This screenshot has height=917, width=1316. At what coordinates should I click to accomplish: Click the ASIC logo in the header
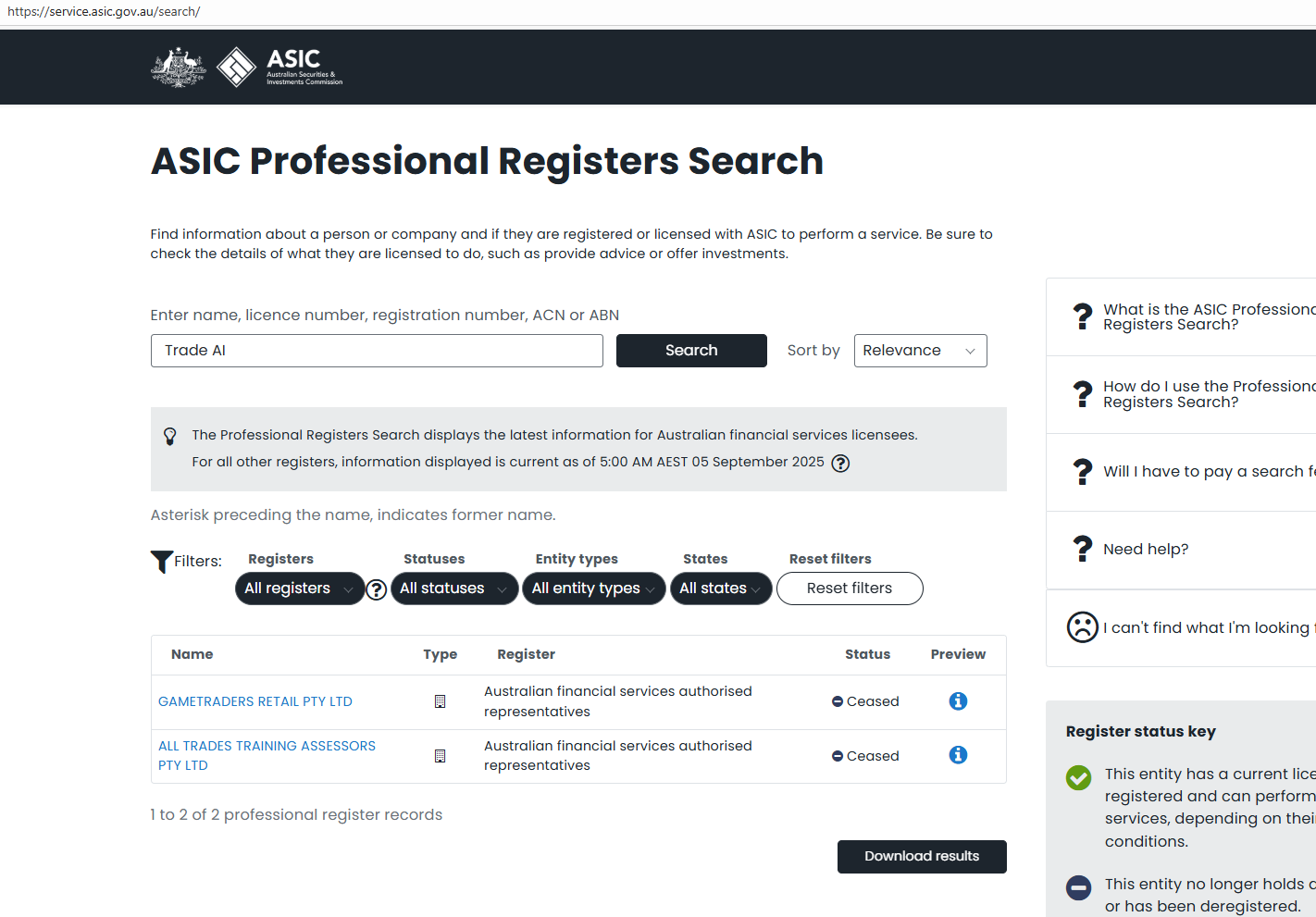click(279, 67)
